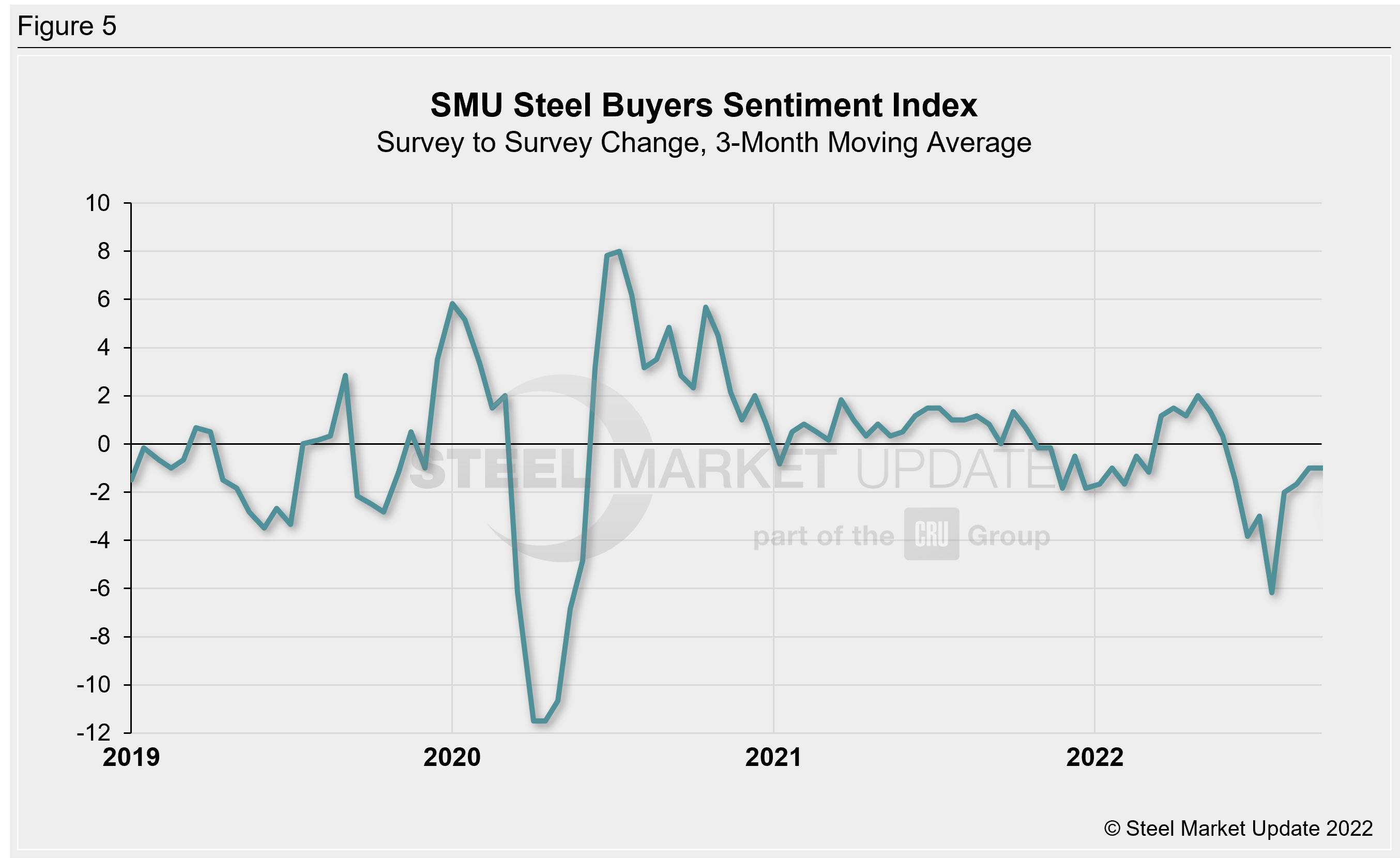This screenshot has width=1400, height=858.
Task: Click the y-axis label 10
Action: tap(97, 203)
